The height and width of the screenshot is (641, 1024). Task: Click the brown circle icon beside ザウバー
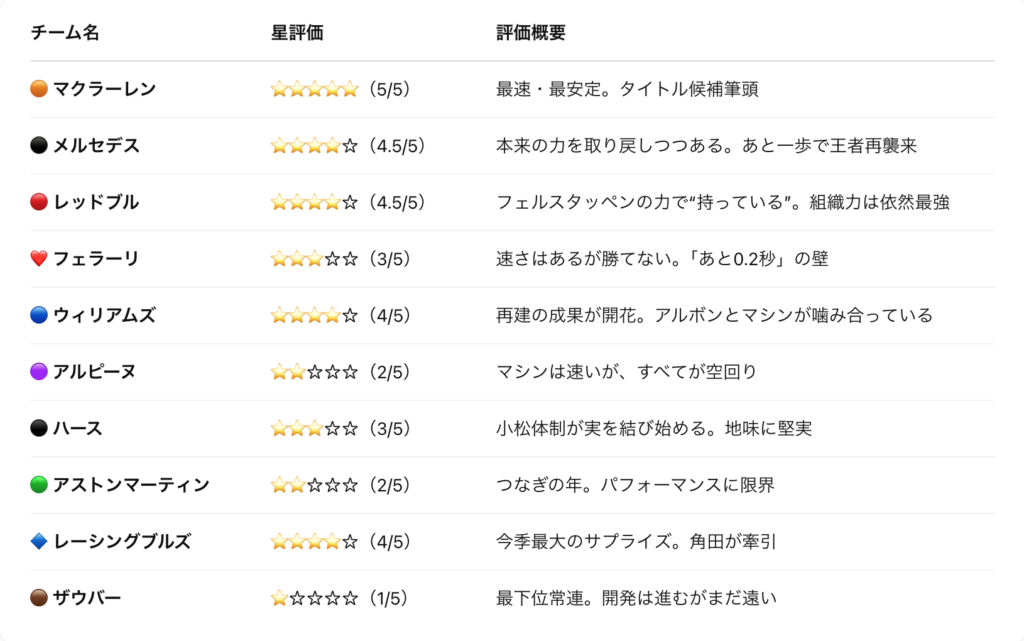(x=39, y=598)
